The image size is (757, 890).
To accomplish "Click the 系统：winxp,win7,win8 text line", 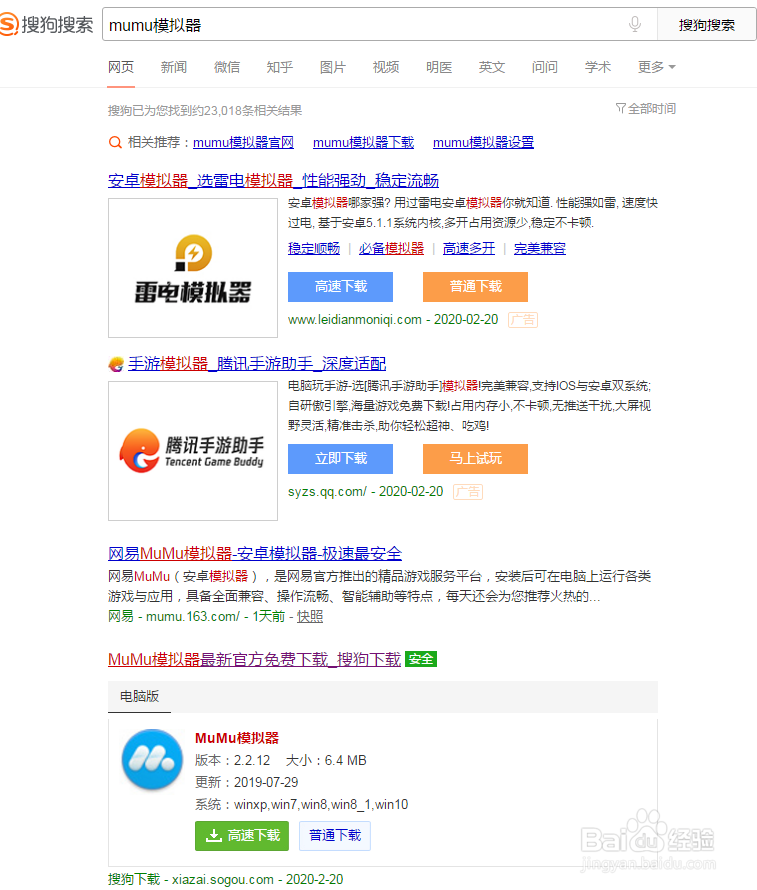I will pyautogui.click(x=301, y=805).
